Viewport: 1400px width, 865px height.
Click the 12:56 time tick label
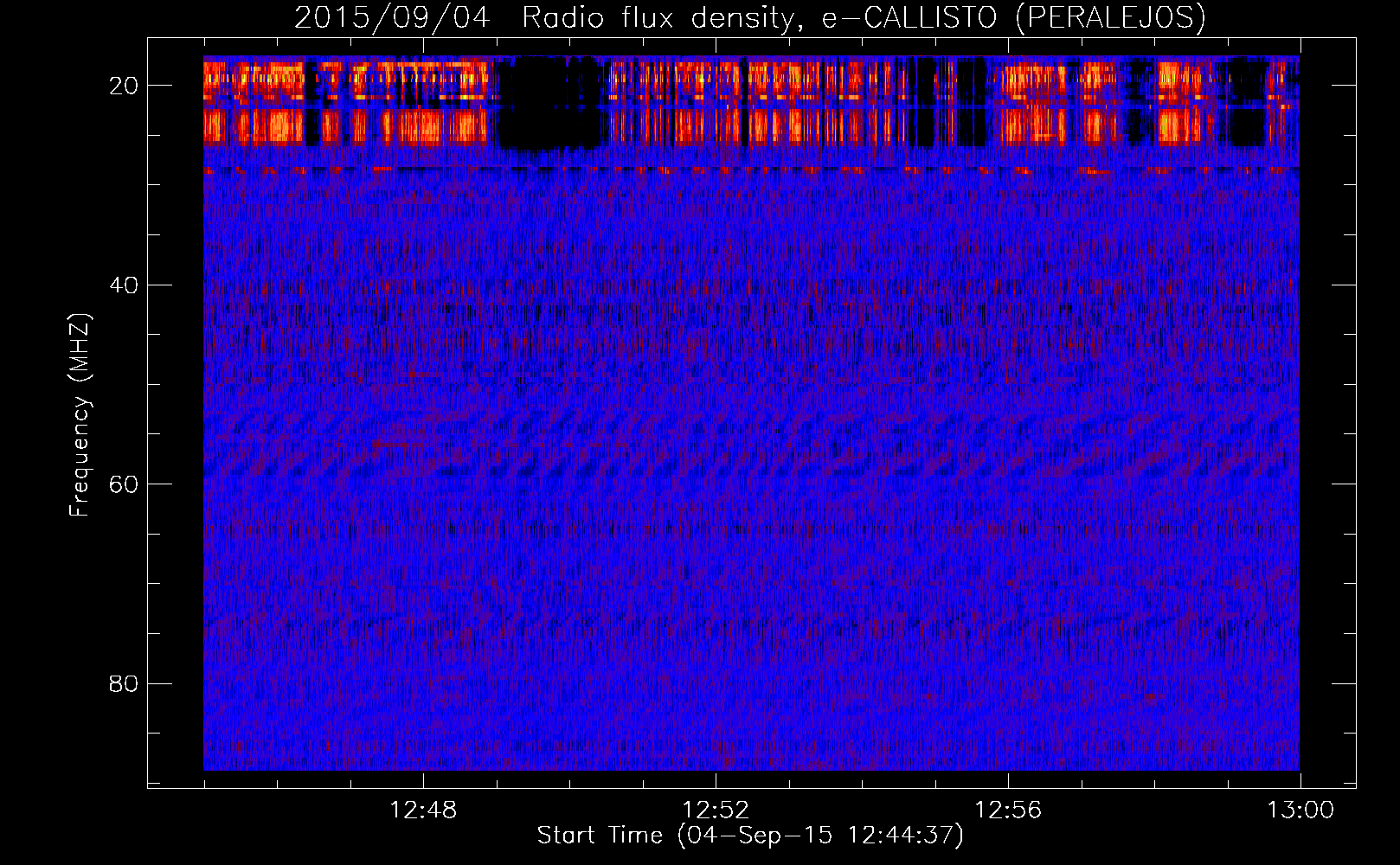click(1008, 811)
